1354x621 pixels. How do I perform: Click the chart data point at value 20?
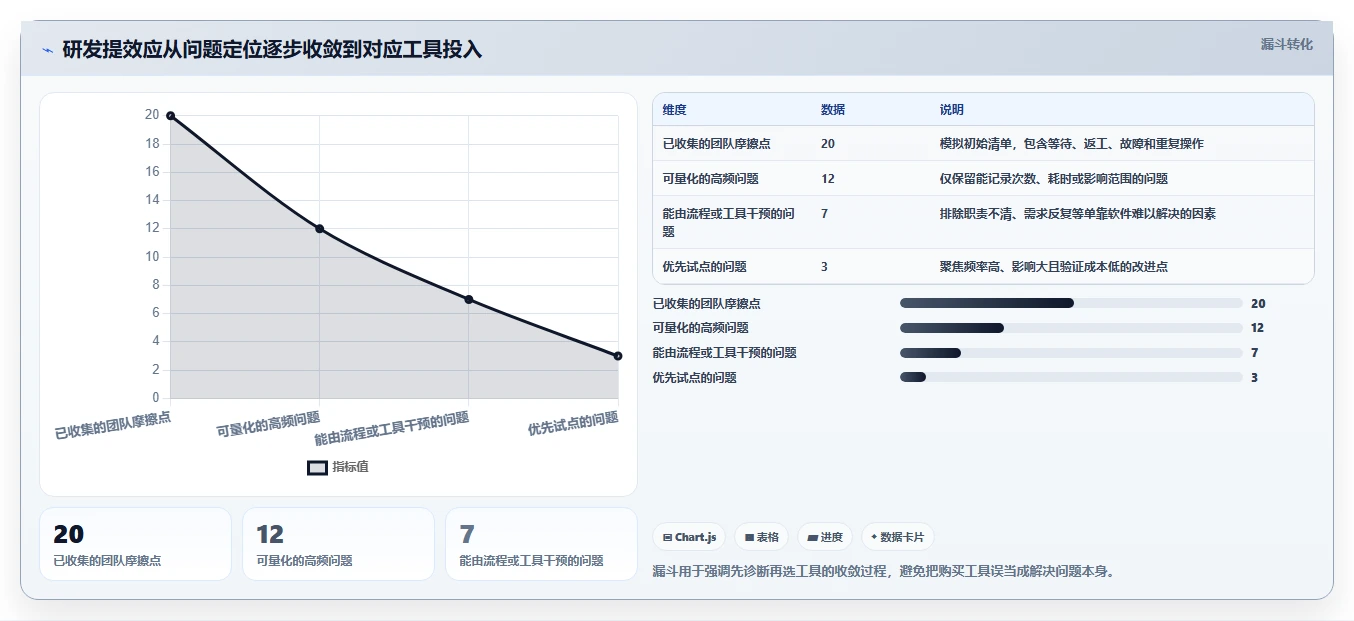[170, 116]
